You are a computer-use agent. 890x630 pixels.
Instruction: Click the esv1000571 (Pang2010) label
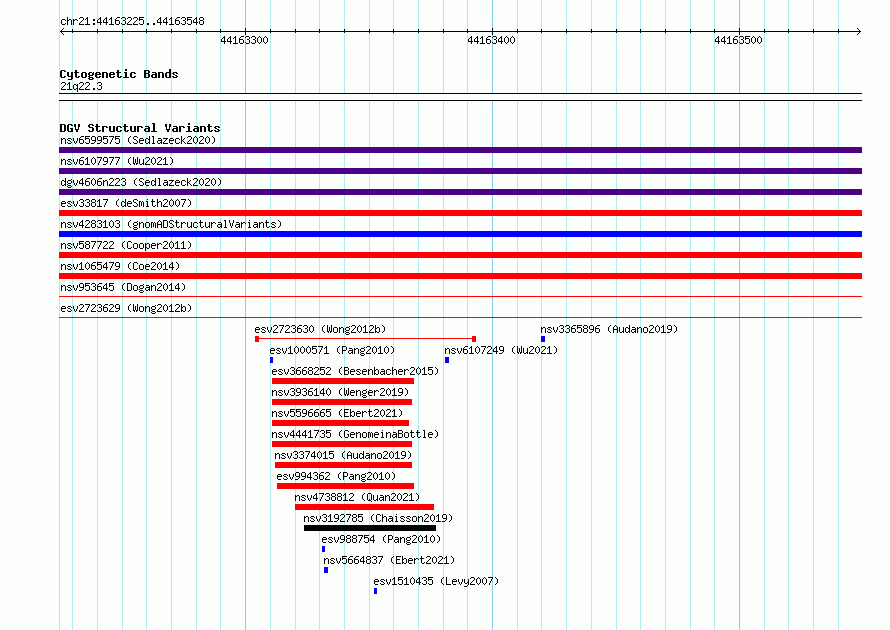point(332,350)
